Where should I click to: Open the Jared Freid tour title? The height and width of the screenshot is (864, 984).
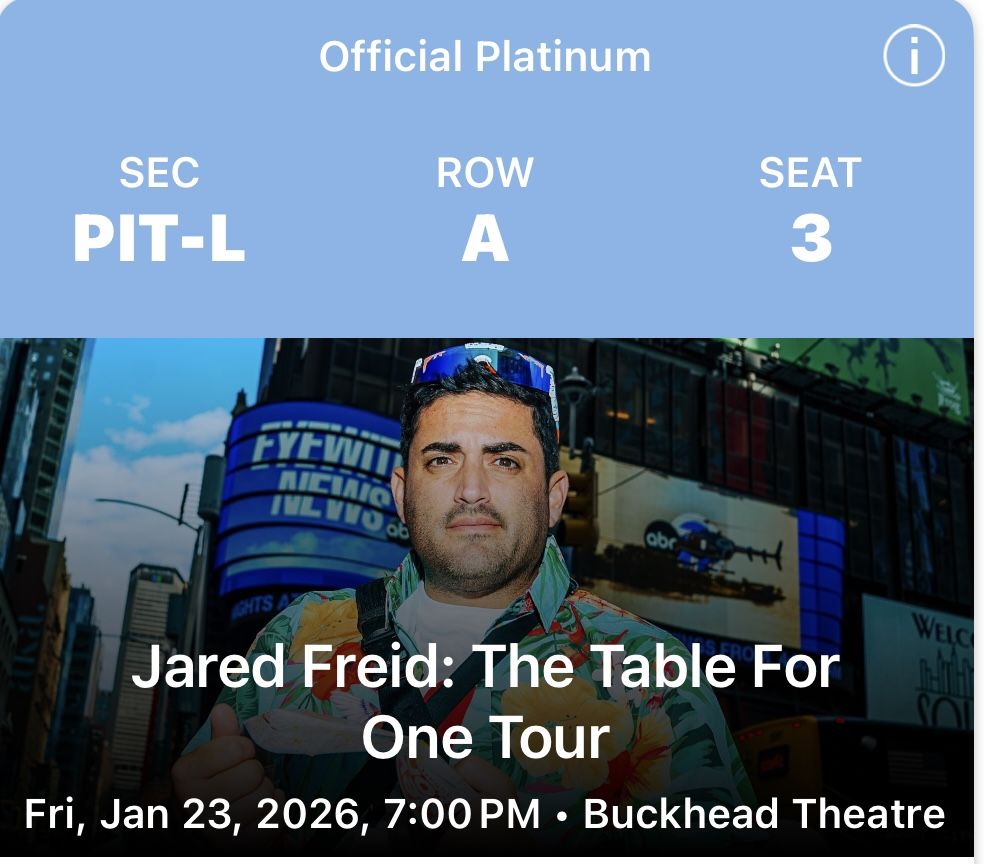pyautogui.click(x=485, y=701)
